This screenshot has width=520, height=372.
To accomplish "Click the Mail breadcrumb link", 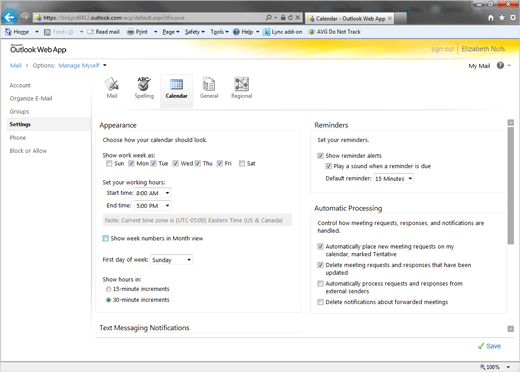I will pyautogui.click(x=16, y=65).
